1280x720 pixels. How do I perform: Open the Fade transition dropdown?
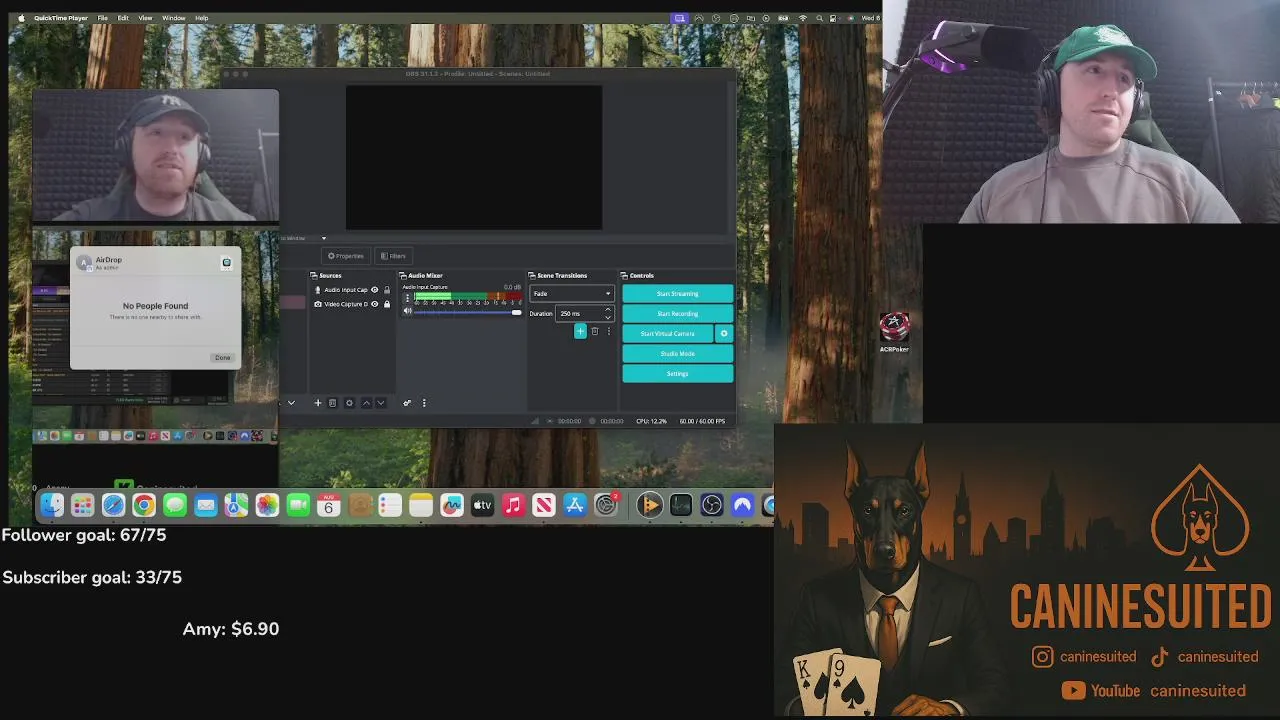[x=572, y=294]
